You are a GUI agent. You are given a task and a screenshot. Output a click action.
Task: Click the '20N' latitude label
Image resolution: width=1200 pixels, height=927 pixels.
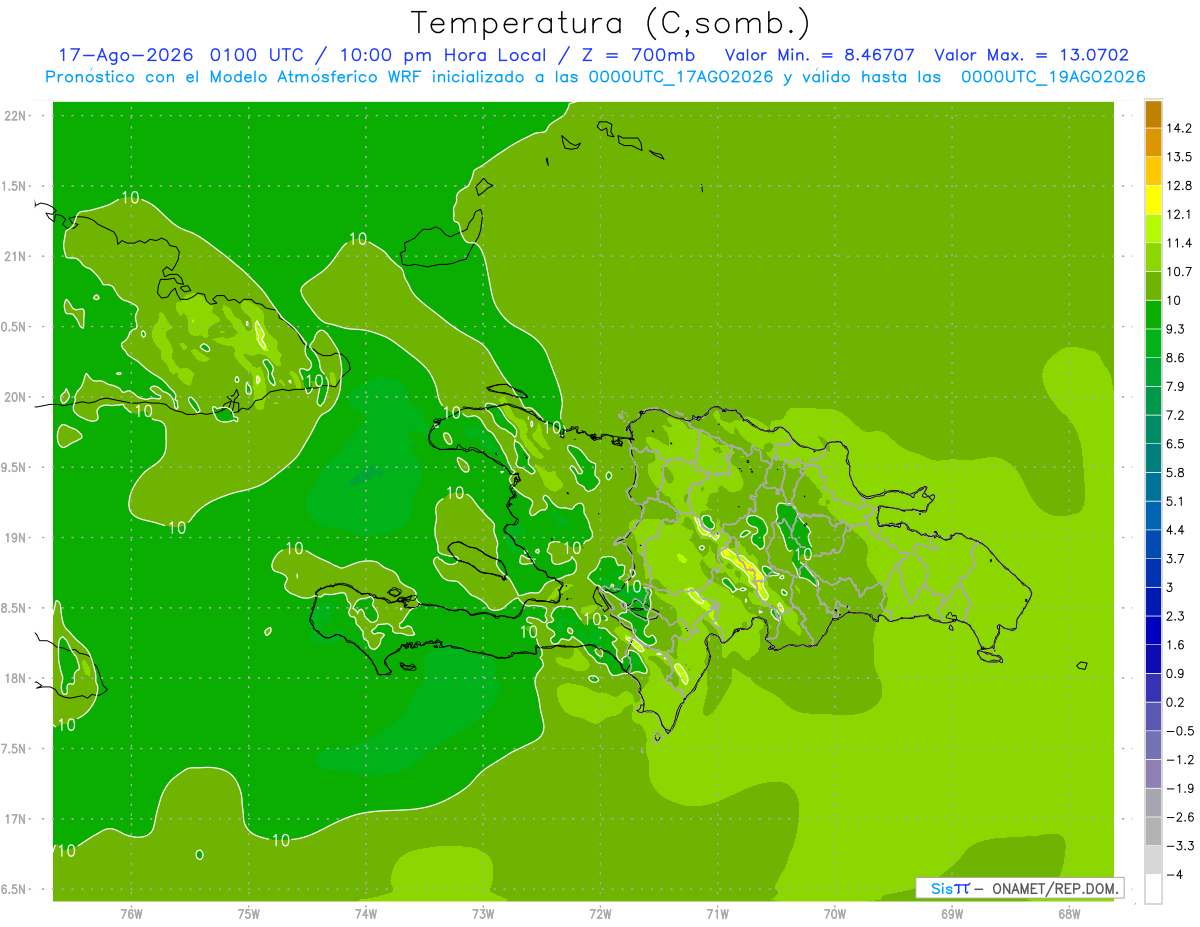[15, 397]
